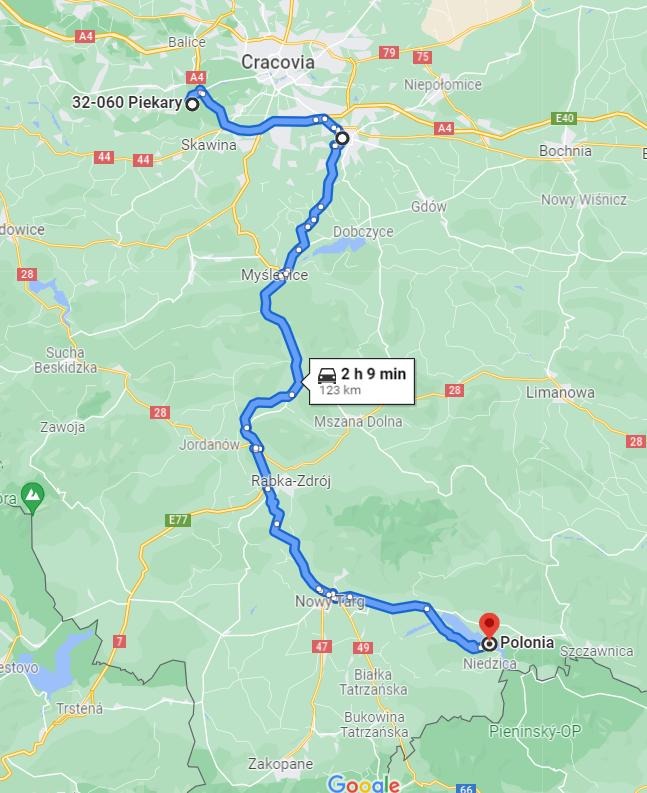Click the Google logo at the bottom
The image size is (647, 793).
point(364,784)
